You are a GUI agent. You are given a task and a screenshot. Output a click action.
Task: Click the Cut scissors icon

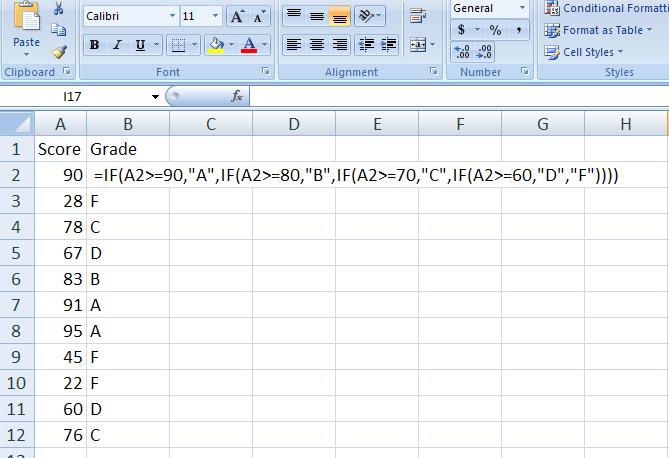click(59, 9)
